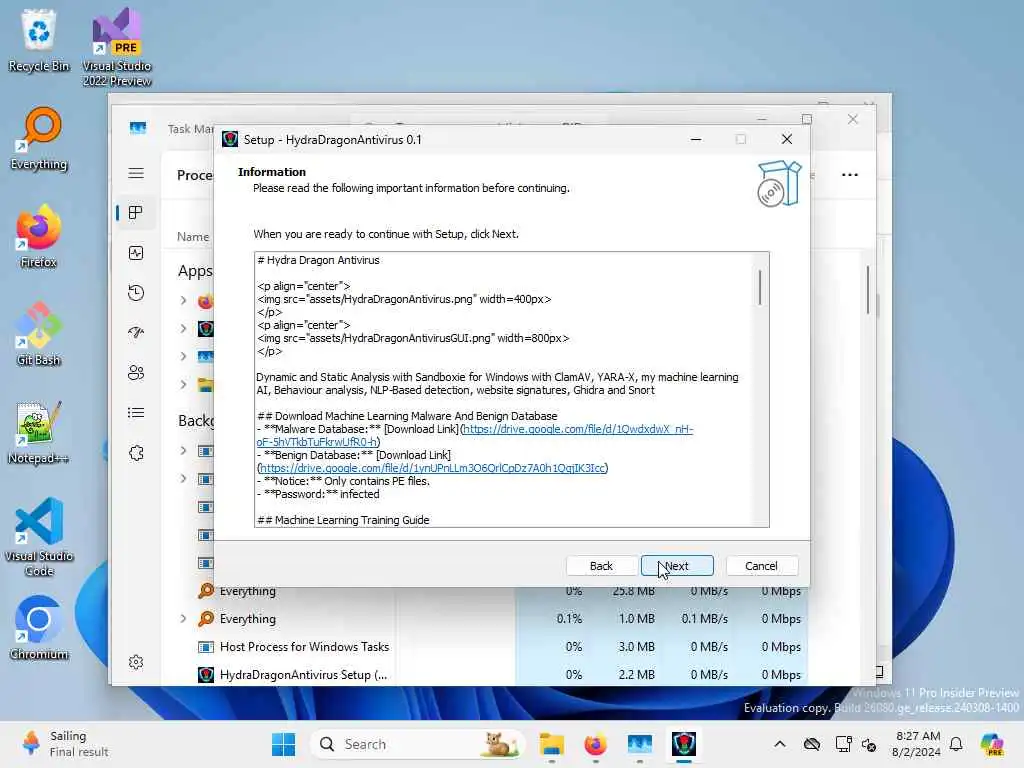Expand first background process row in Task Manager
This screenshot has height=768, width=1024.
pos(184,451)
